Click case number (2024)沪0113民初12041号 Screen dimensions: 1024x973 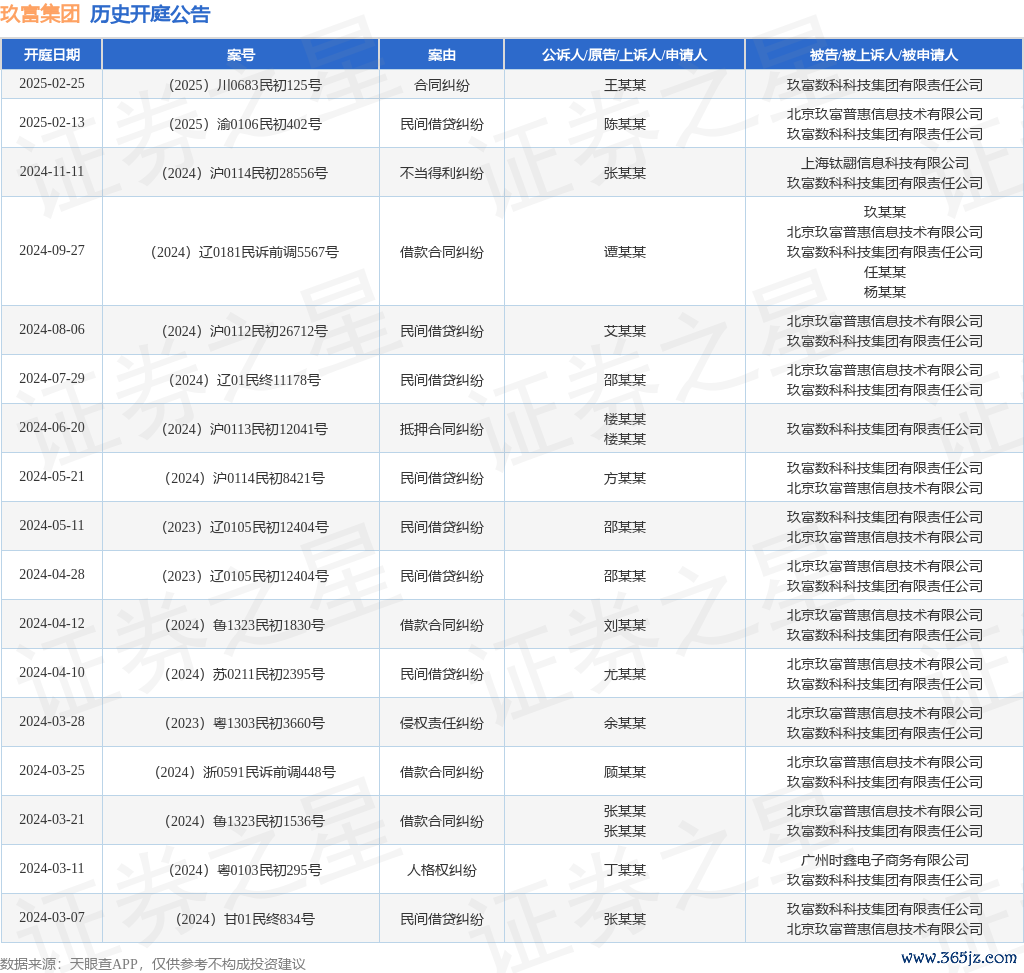pos(244,429)
